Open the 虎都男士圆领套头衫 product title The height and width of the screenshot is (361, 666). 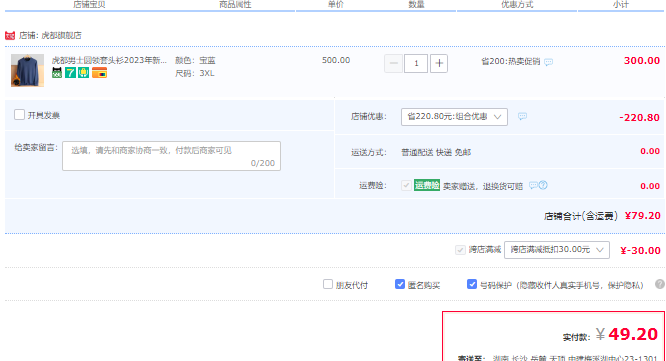click(109, 60)
